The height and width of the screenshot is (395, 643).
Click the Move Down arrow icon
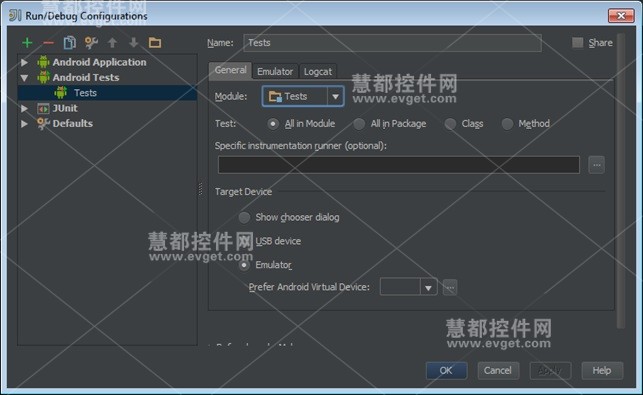(134, 42)
